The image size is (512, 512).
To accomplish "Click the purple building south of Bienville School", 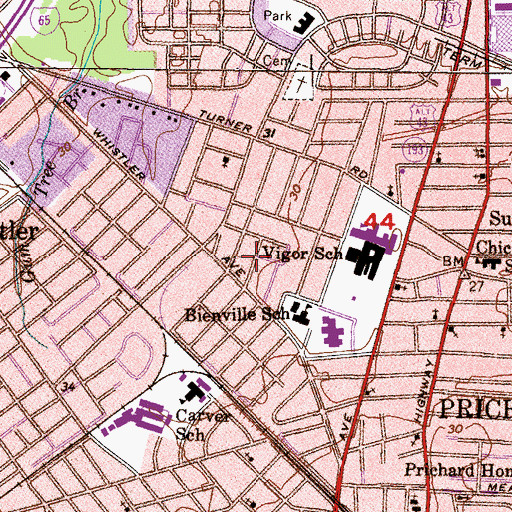I will (333, 331).
